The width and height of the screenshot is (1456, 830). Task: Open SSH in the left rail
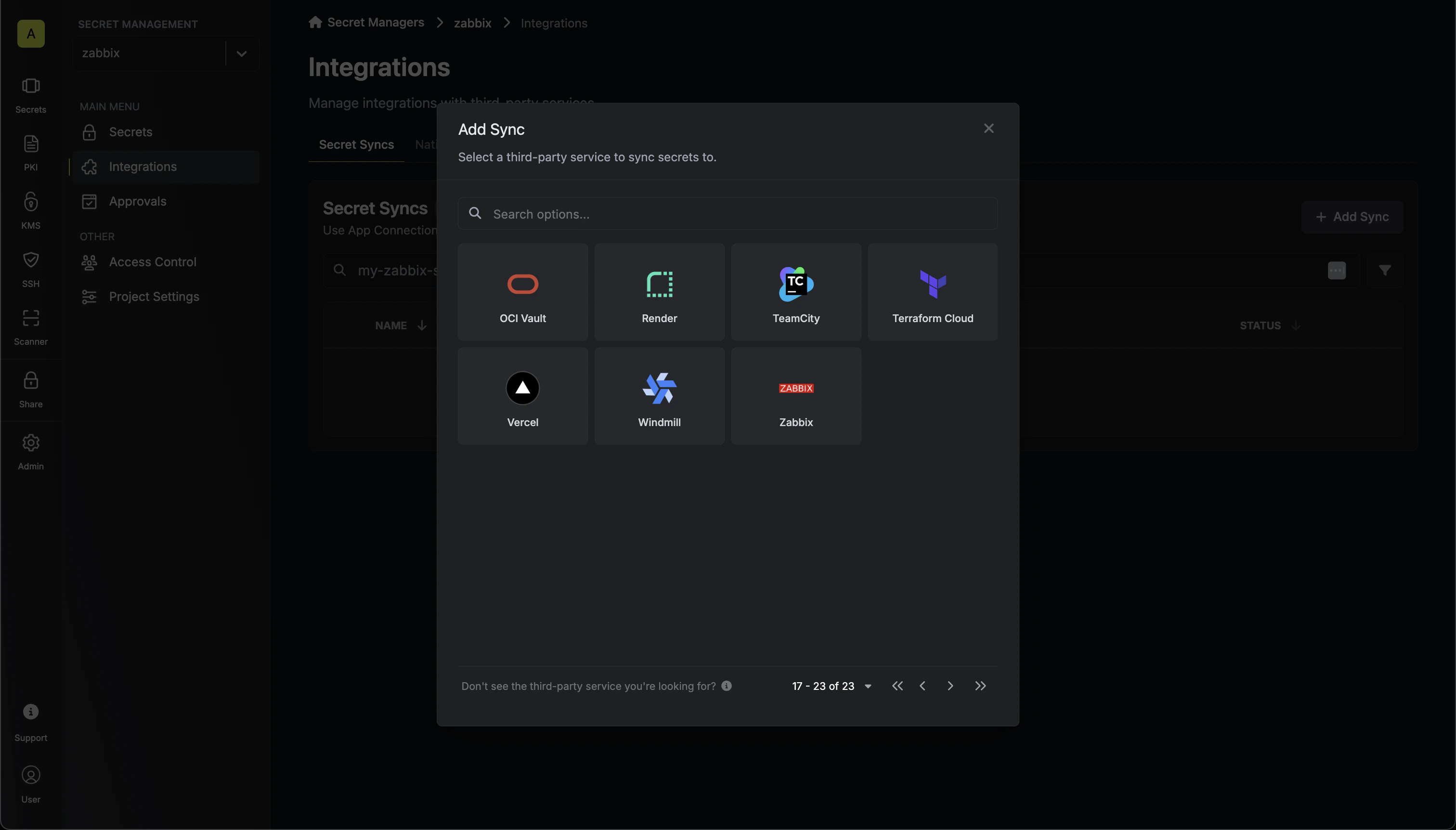(x=31, y=270)
